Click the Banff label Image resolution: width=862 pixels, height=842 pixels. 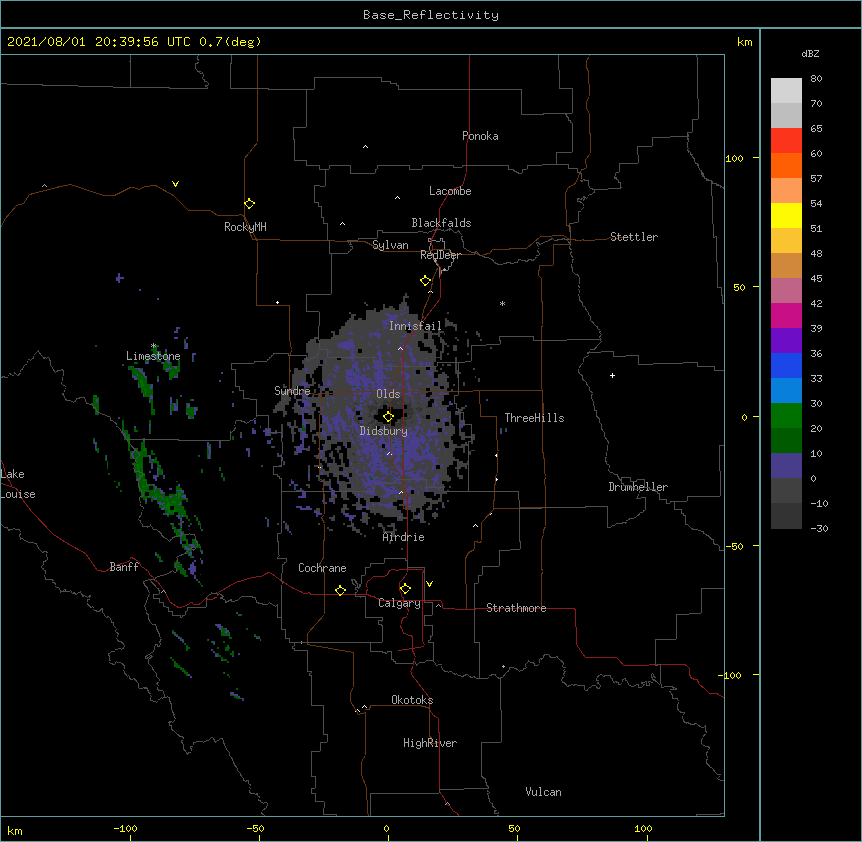click(124, 567)
